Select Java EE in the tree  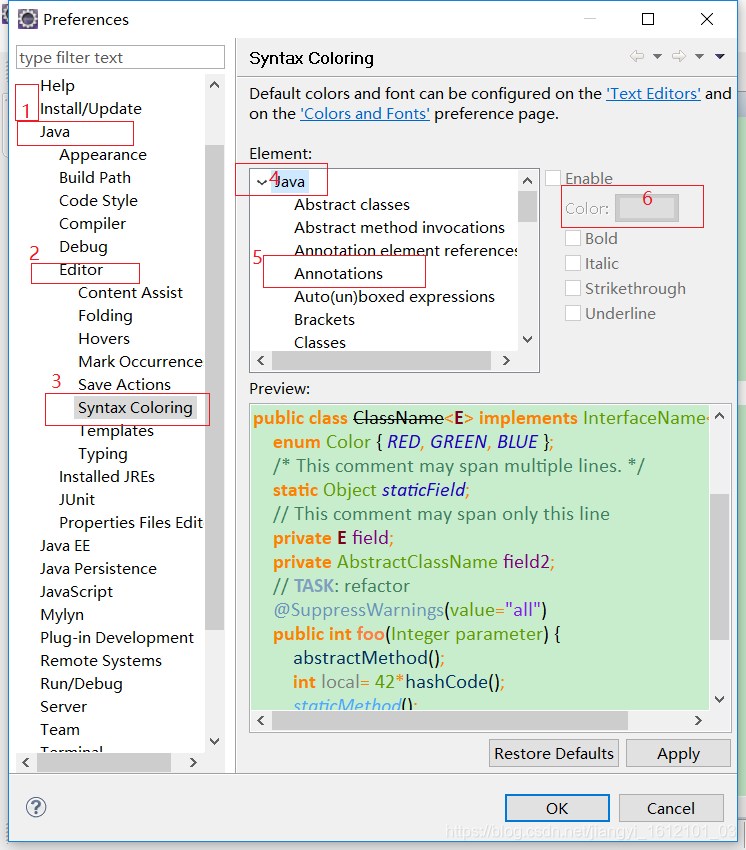tap(65, 545)
